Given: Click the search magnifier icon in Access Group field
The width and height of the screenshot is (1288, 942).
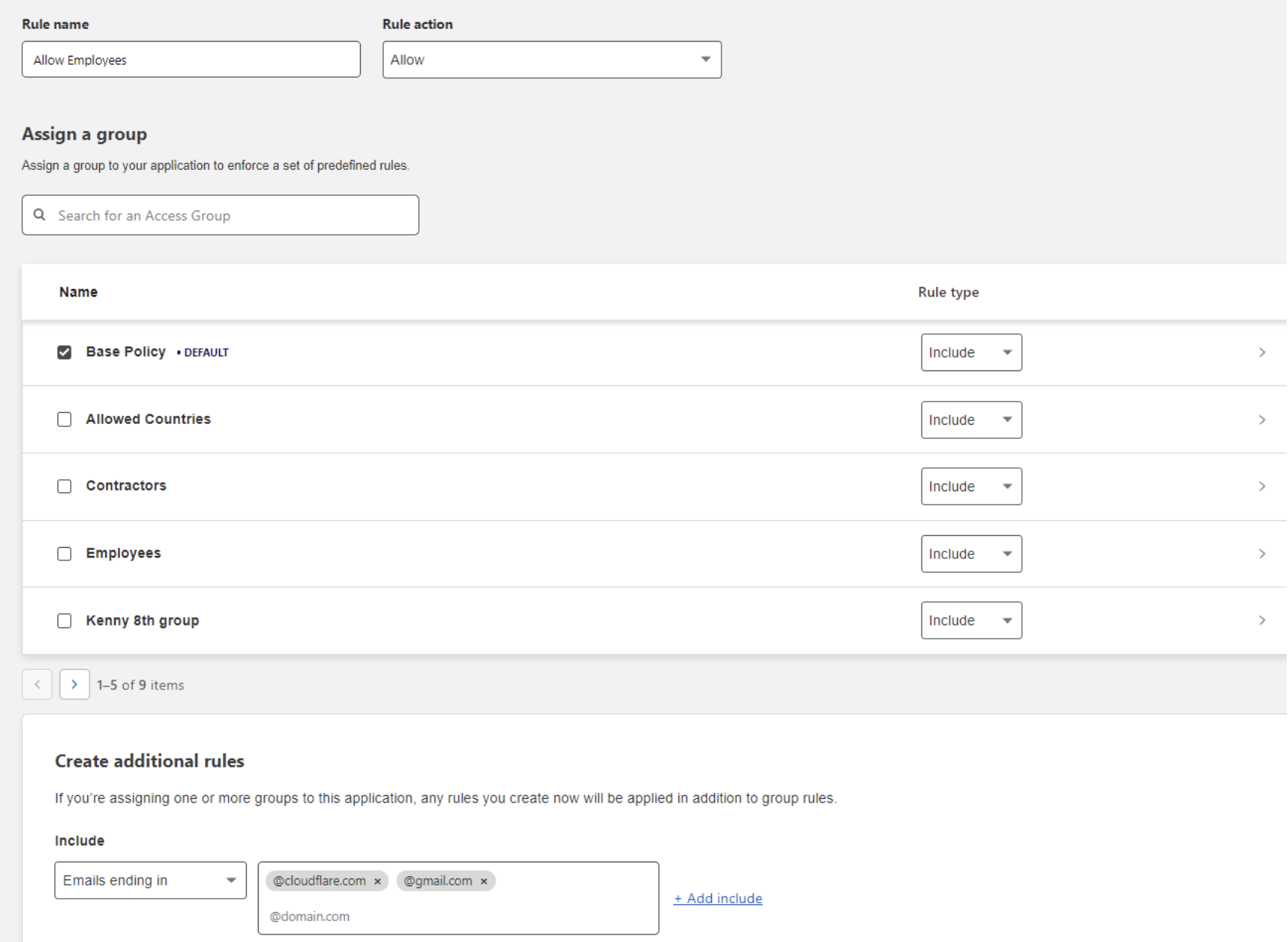Looking at the screenshot, I should (x=40, y=215).
